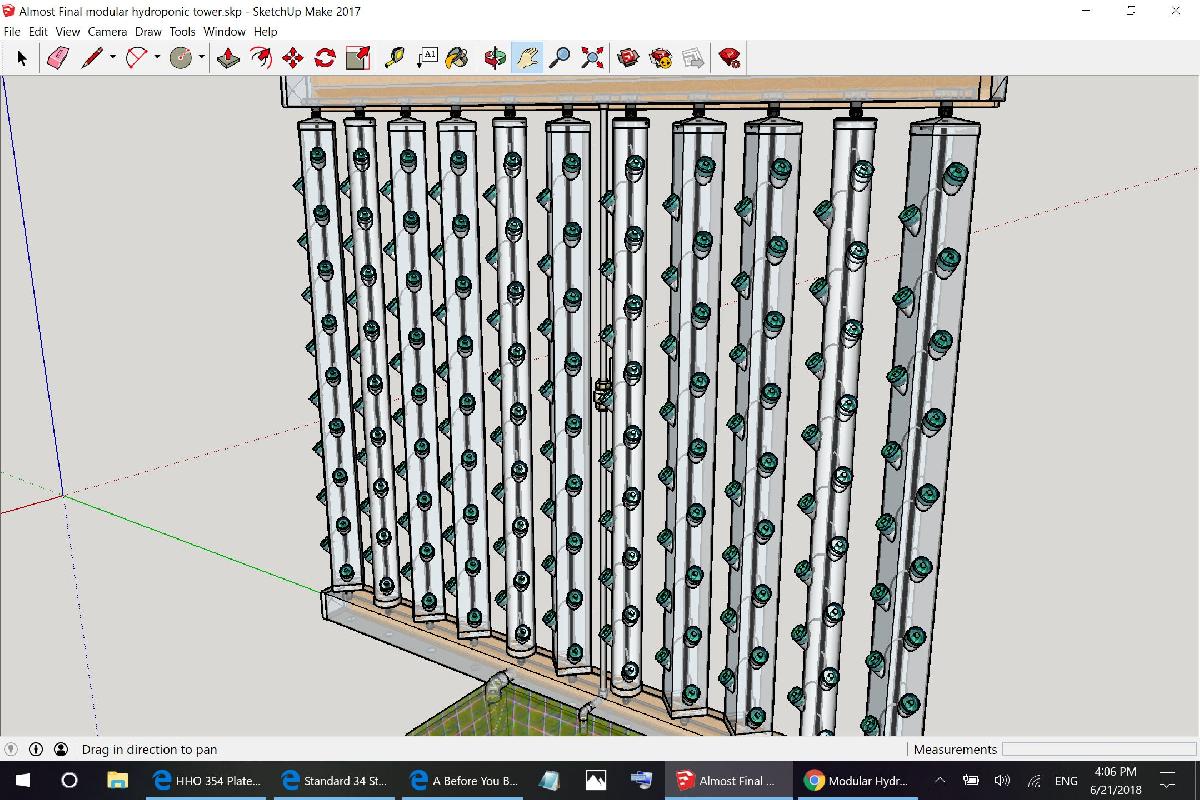Image resolution: width=1200 pixels, height=800 pixels.
Task: Select the Move tool
Action: point(292,57)
